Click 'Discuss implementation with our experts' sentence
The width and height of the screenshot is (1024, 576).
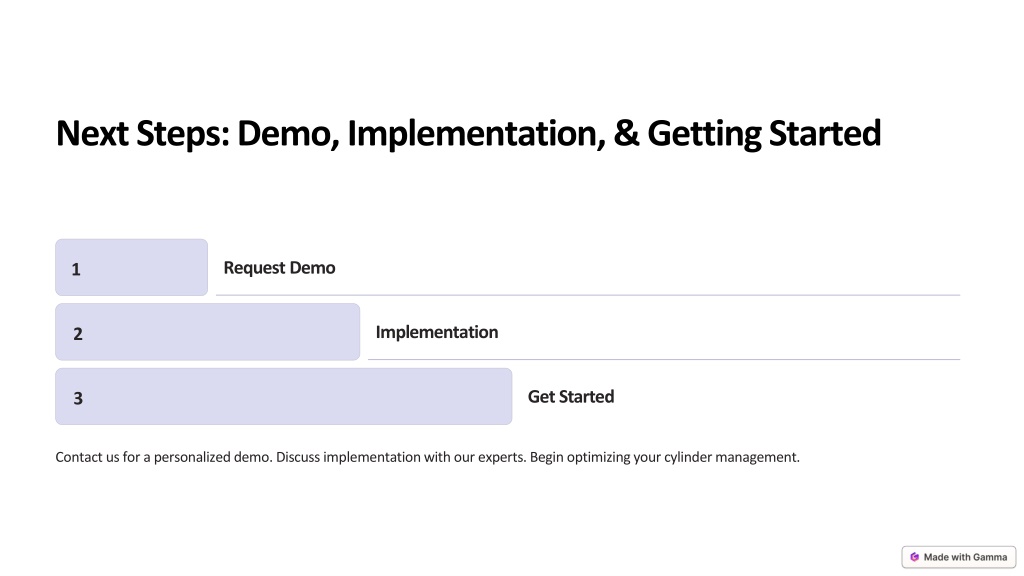[x=401, y=457]
